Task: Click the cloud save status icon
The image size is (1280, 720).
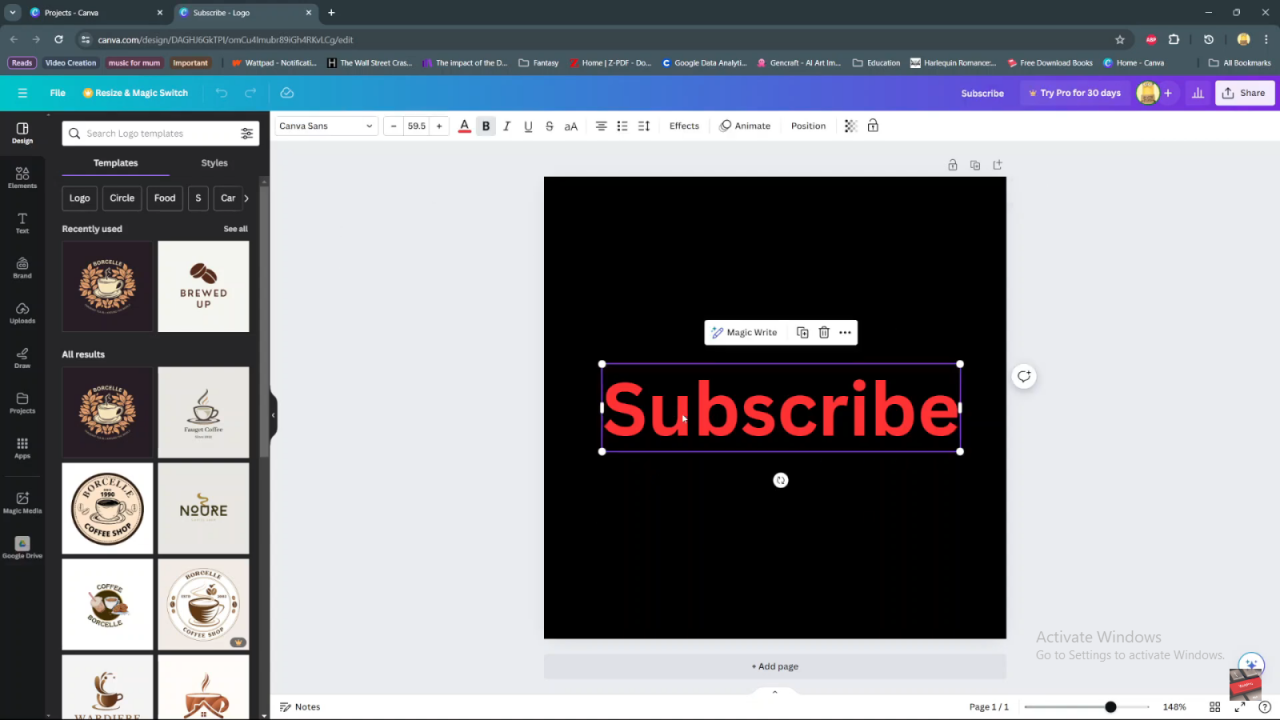Action: click(287, 93)
